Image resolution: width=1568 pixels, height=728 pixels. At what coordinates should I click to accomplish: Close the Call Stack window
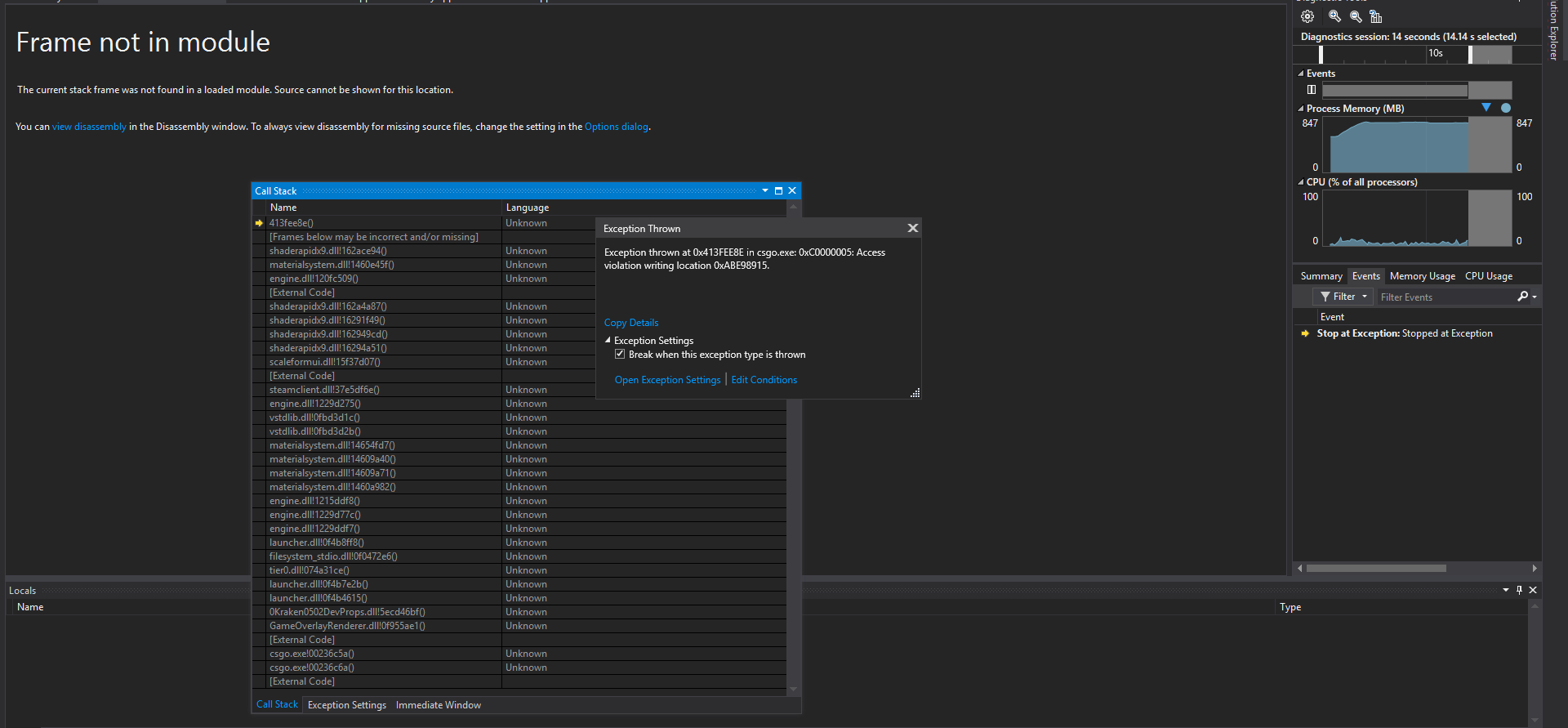pos(792,190)
